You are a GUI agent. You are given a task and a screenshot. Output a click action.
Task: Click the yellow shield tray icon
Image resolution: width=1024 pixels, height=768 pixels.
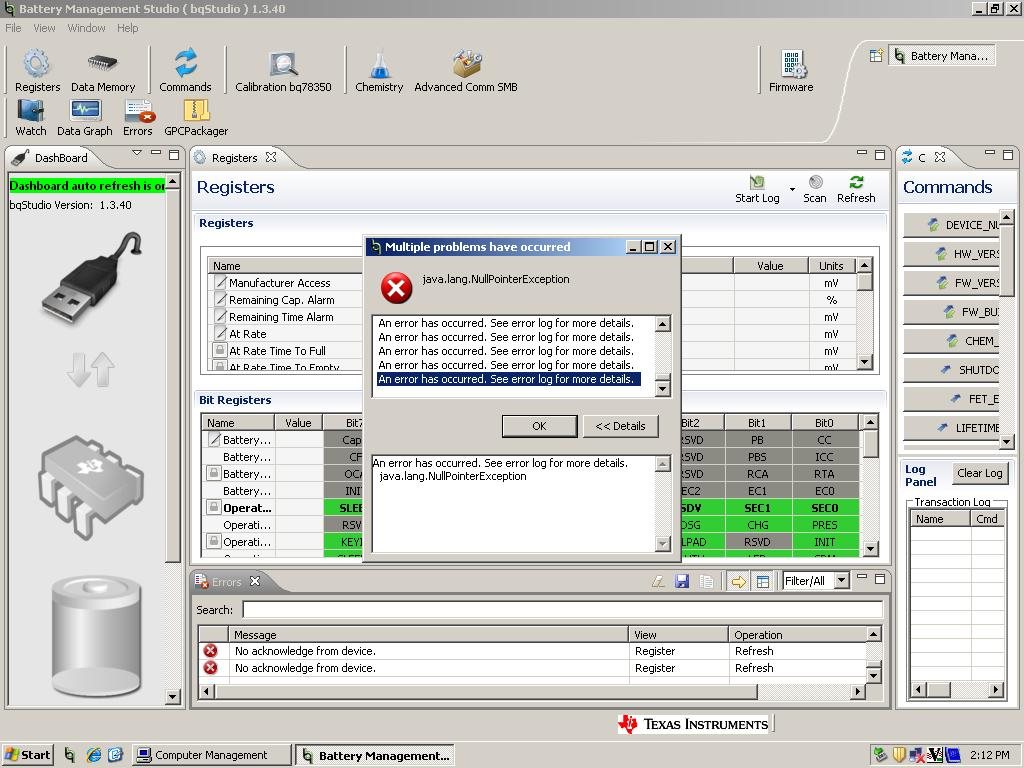899,755
